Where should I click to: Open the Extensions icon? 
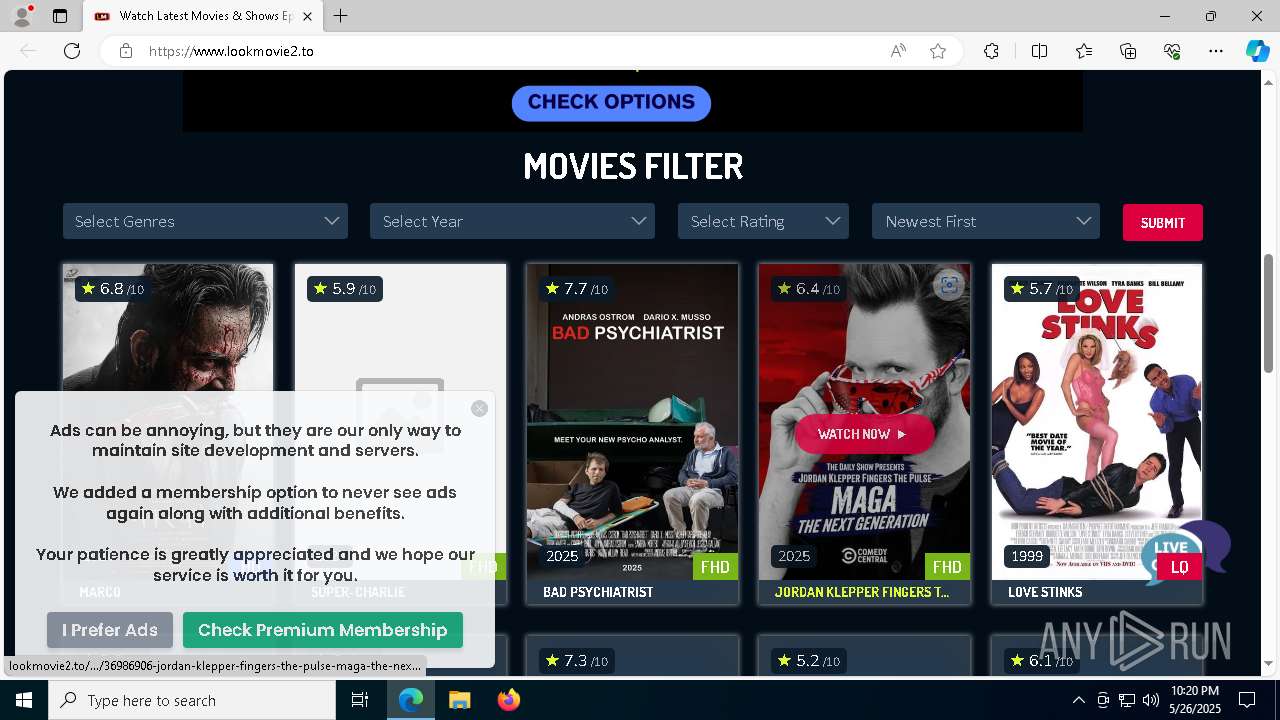(x=991, y=51)
